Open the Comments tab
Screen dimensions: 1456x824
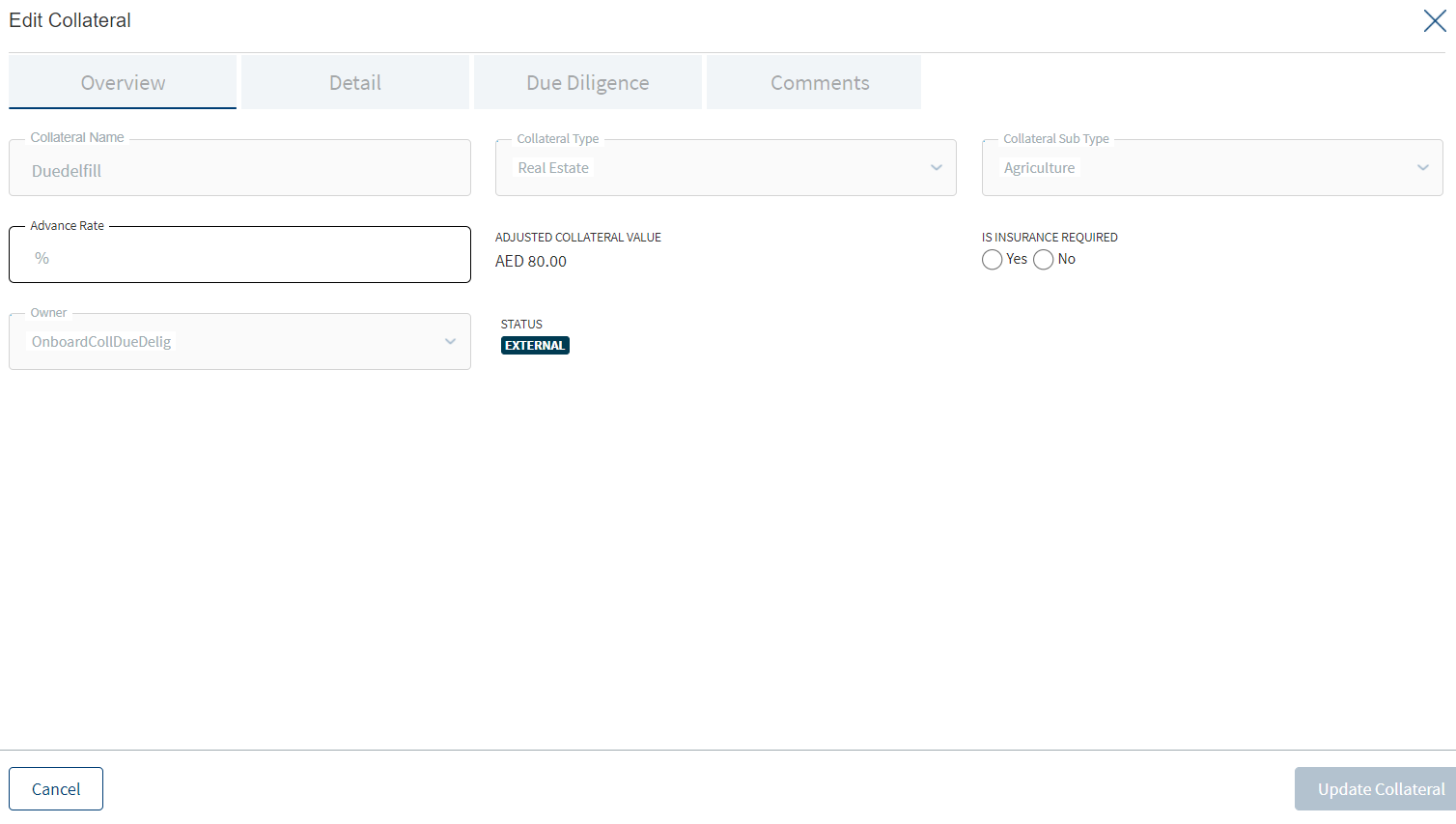[814, 82]
